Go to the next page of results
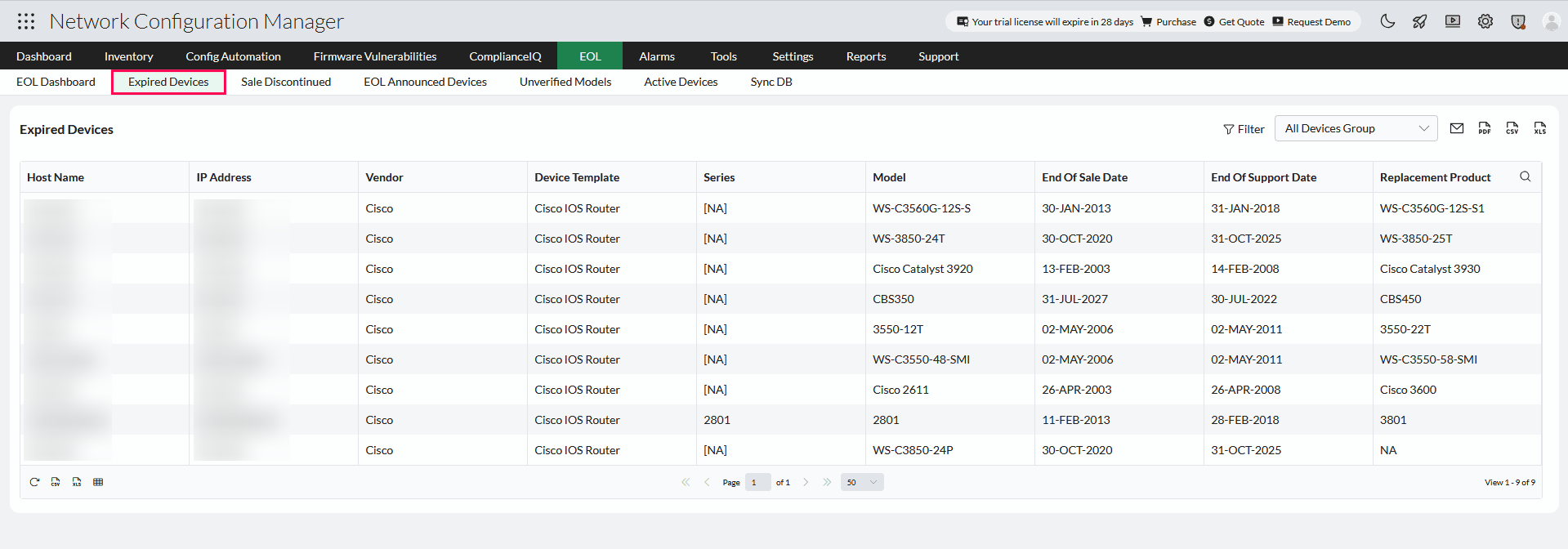 pyautogui.click(x=806, y=482)
